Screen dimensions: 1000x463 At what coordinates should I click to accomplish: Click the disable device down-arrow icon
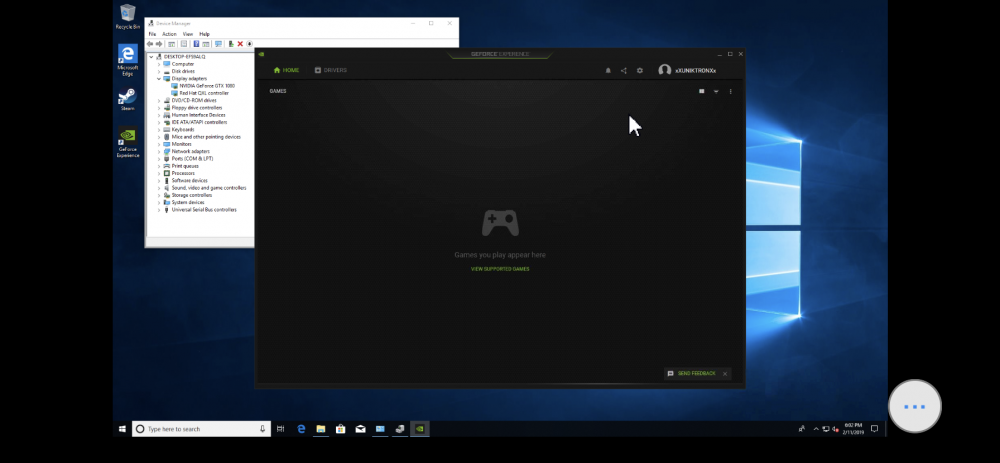click(249, 44)
